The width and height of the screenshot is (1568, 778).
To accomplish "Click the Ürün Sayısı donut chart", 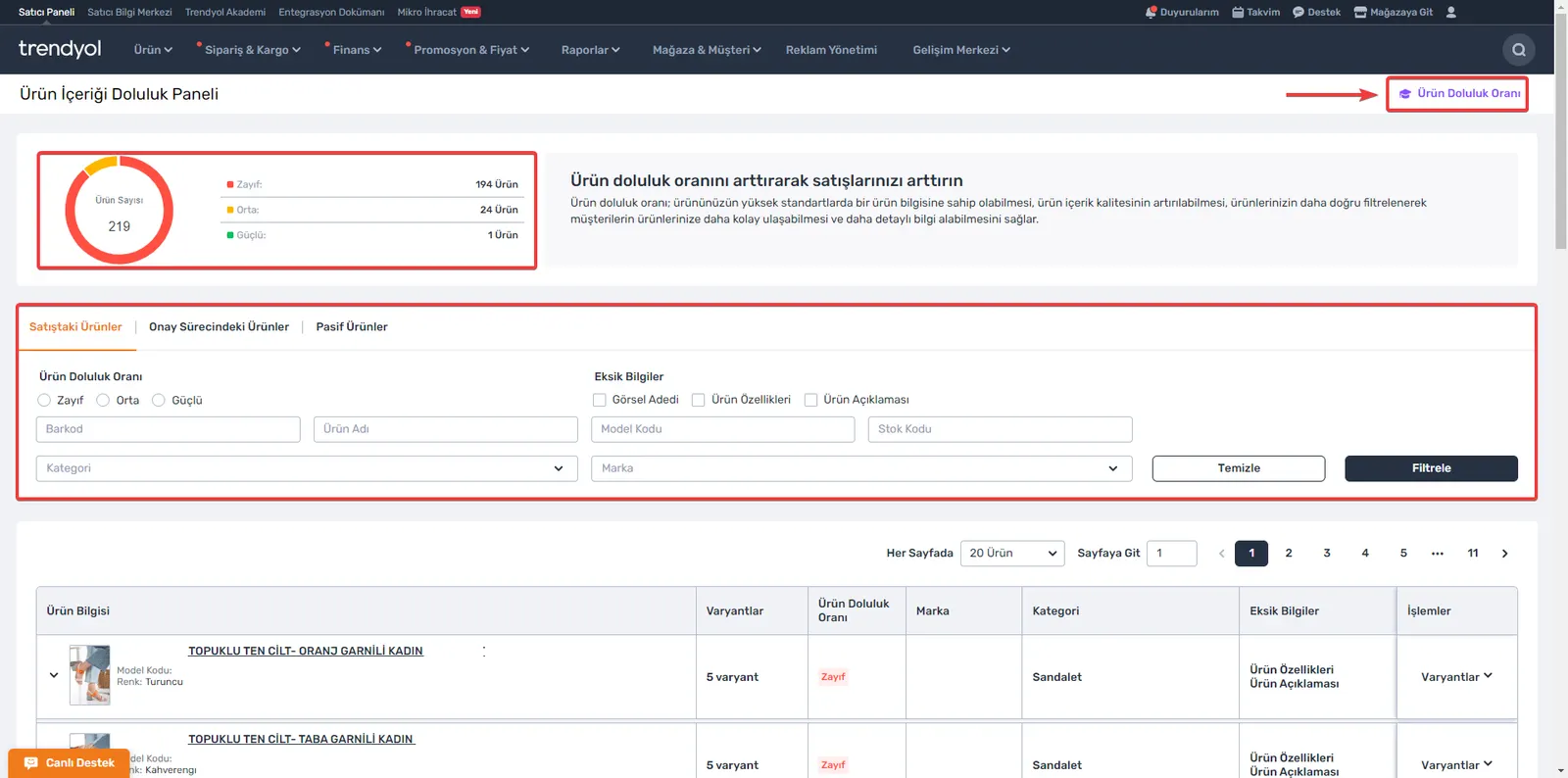I will [120, 210].
